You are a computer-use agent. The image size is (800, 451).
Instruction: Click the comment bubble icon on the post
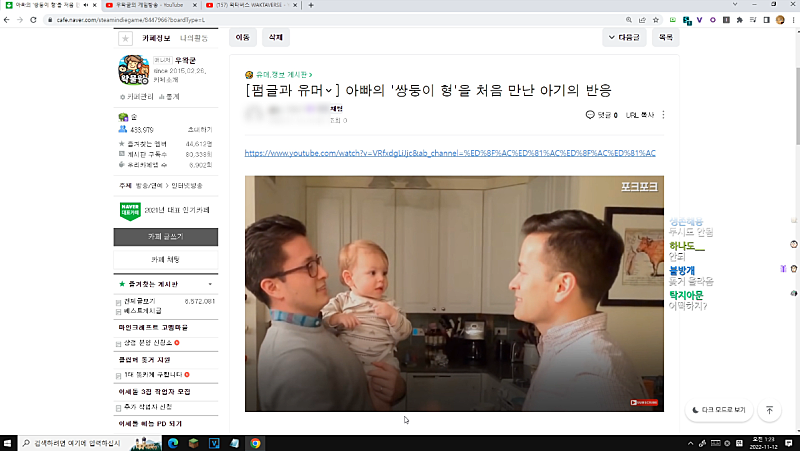(x=591, y=115)
